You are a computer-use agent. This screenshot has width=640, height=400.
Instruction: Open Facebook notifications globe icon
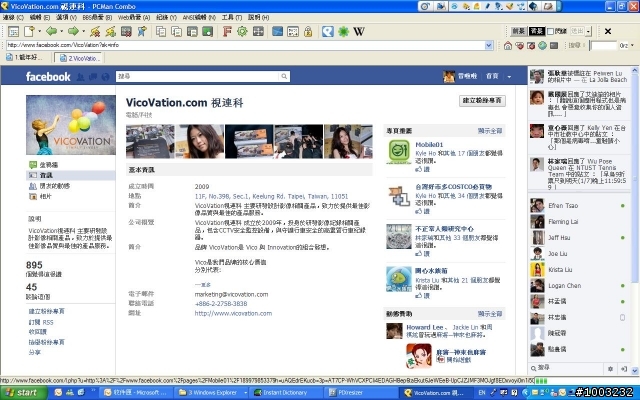tap(106, 76)
